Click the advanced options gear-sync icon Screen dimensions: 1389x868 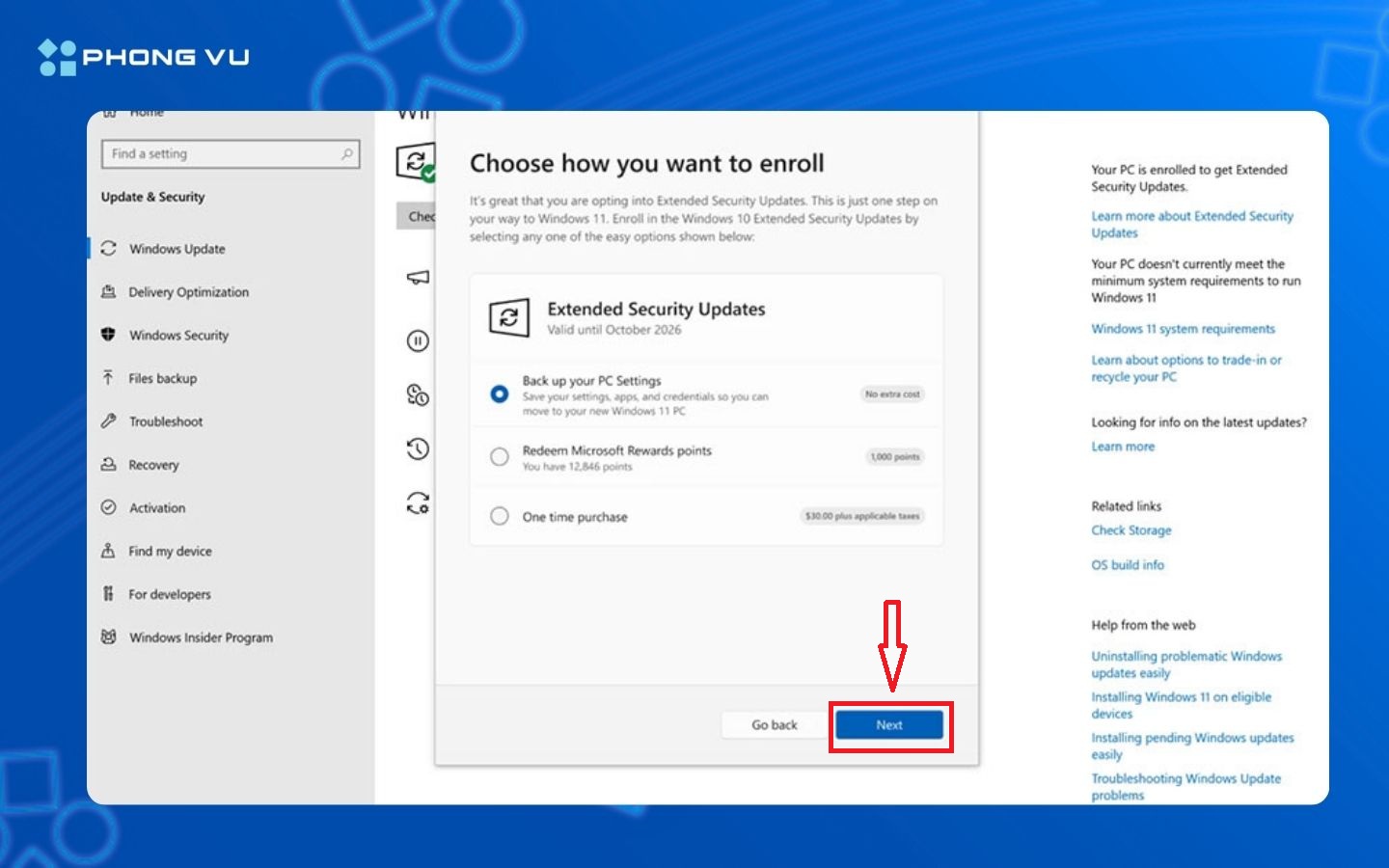click(418, 502)
